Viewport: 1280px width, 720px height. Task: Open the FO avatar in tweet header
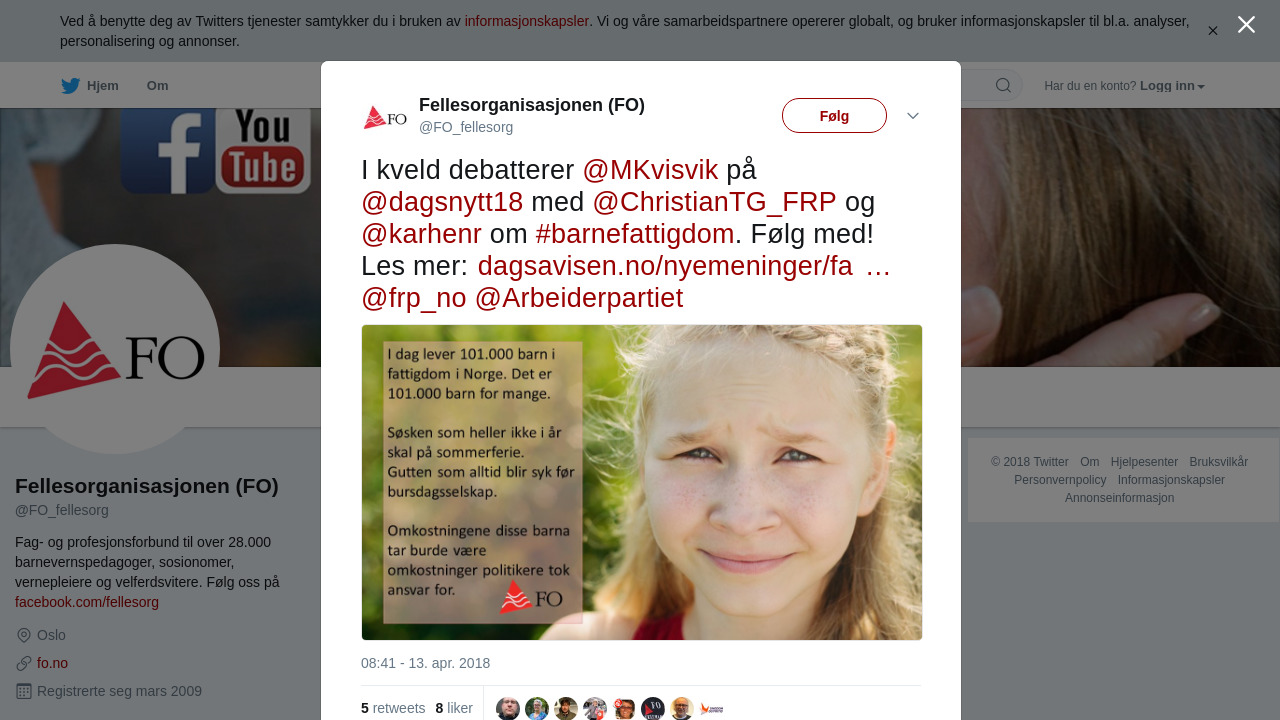(x=385, y=117)
